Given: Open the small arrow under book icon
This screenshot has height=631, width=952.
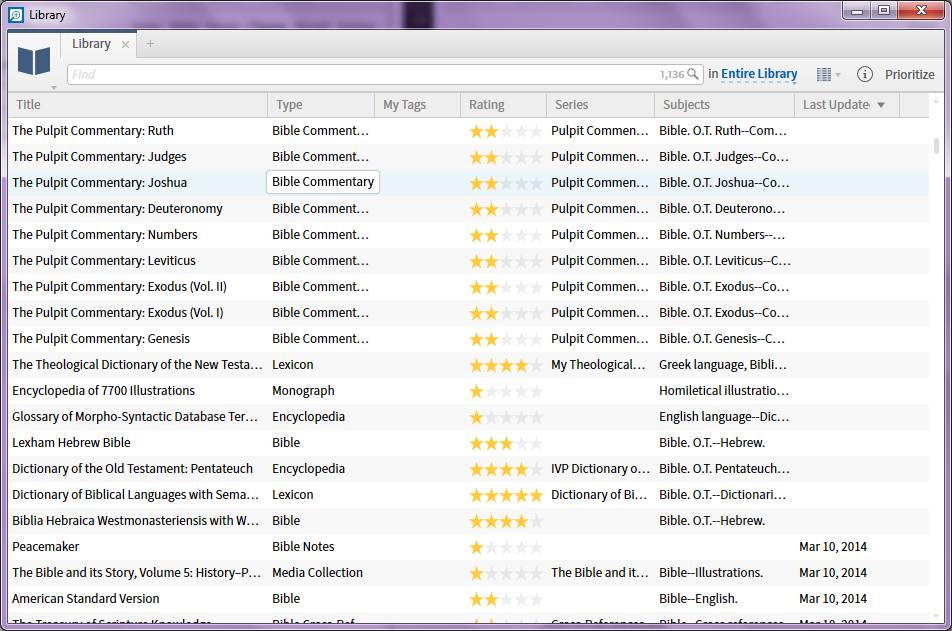Looking at the screenshot, I should click(x=53, y=88).
